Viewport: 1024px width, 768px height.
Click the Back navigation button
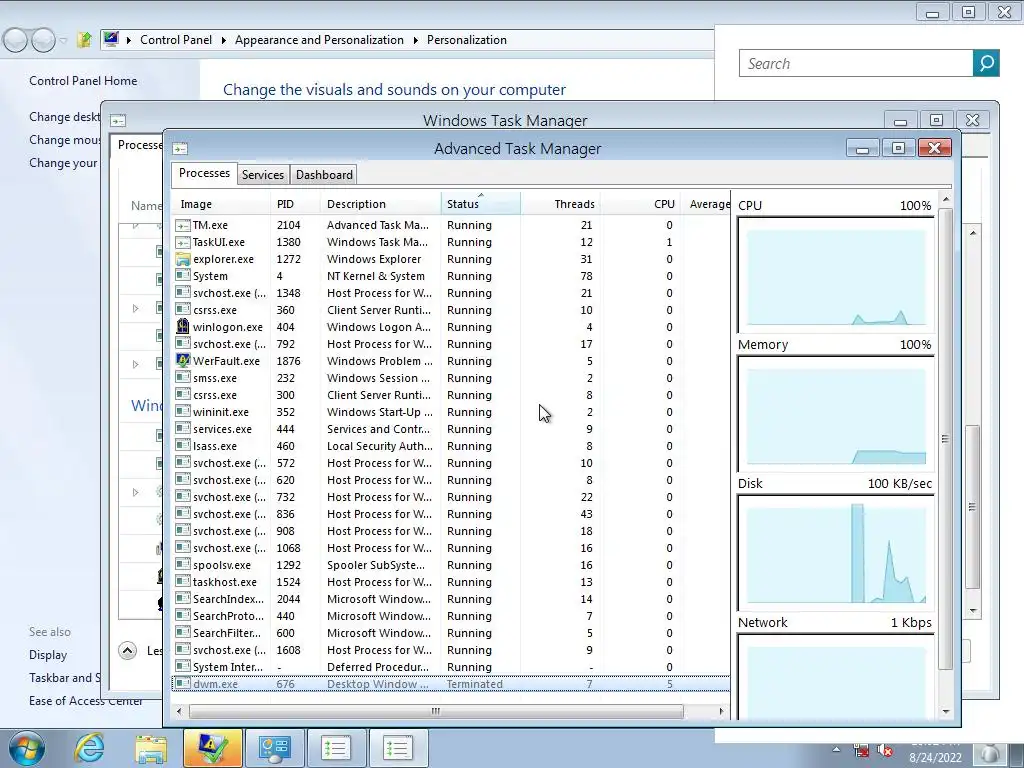pos(16,40)
